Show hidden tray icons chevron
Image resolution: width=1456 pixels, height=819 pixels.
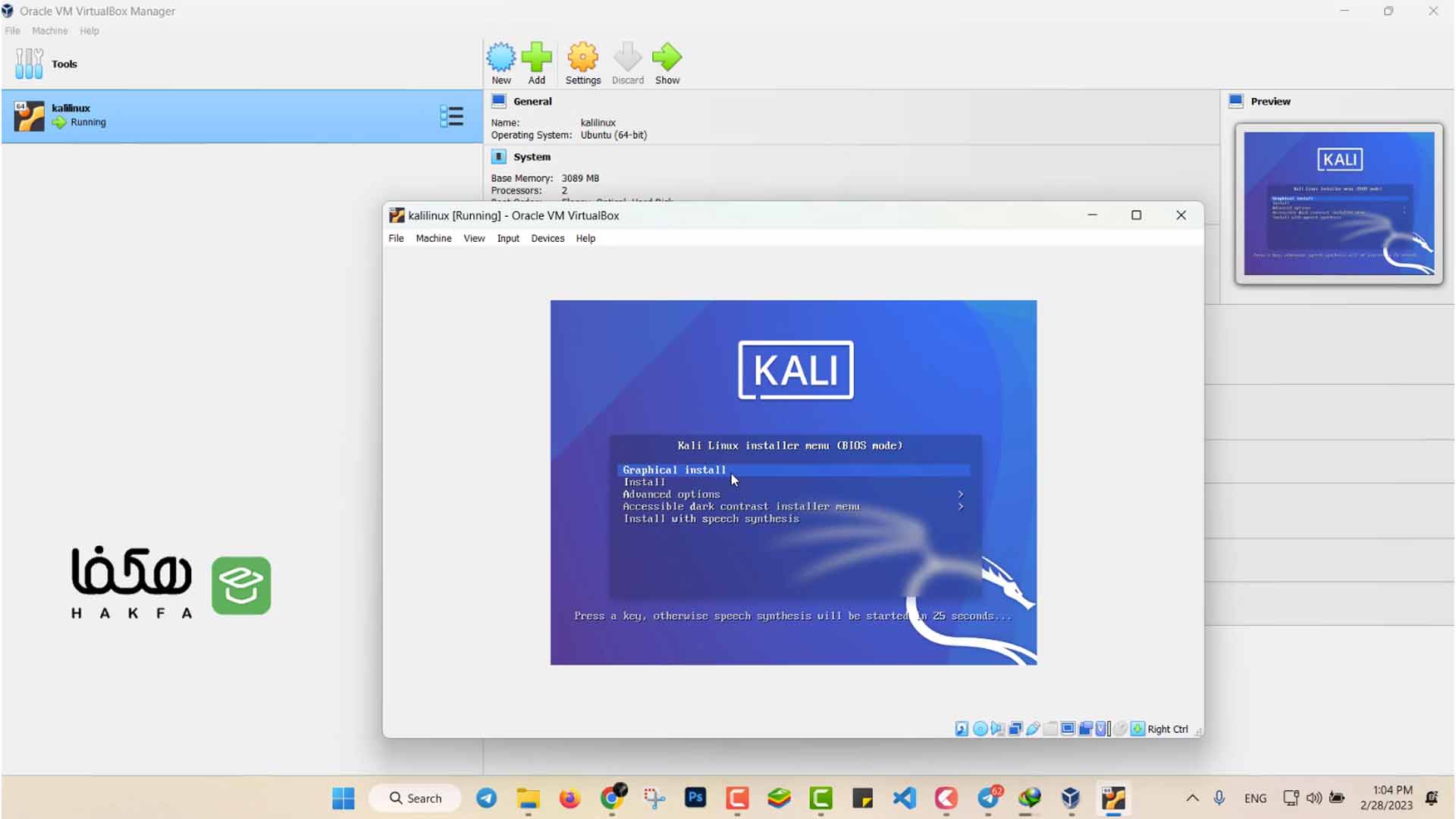pyautogui.click(x=1192, y=798)
